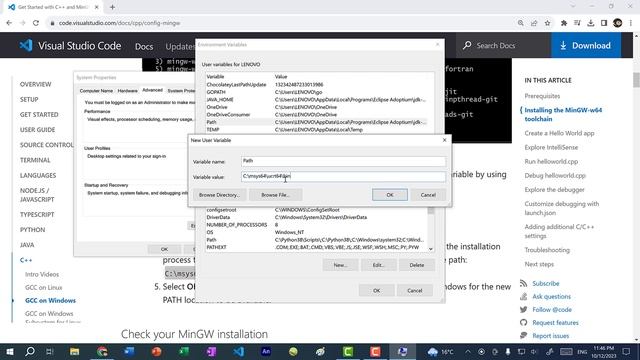Switch to Hardware tab in System Properties
640x360 pixels.
coord(127,91)
